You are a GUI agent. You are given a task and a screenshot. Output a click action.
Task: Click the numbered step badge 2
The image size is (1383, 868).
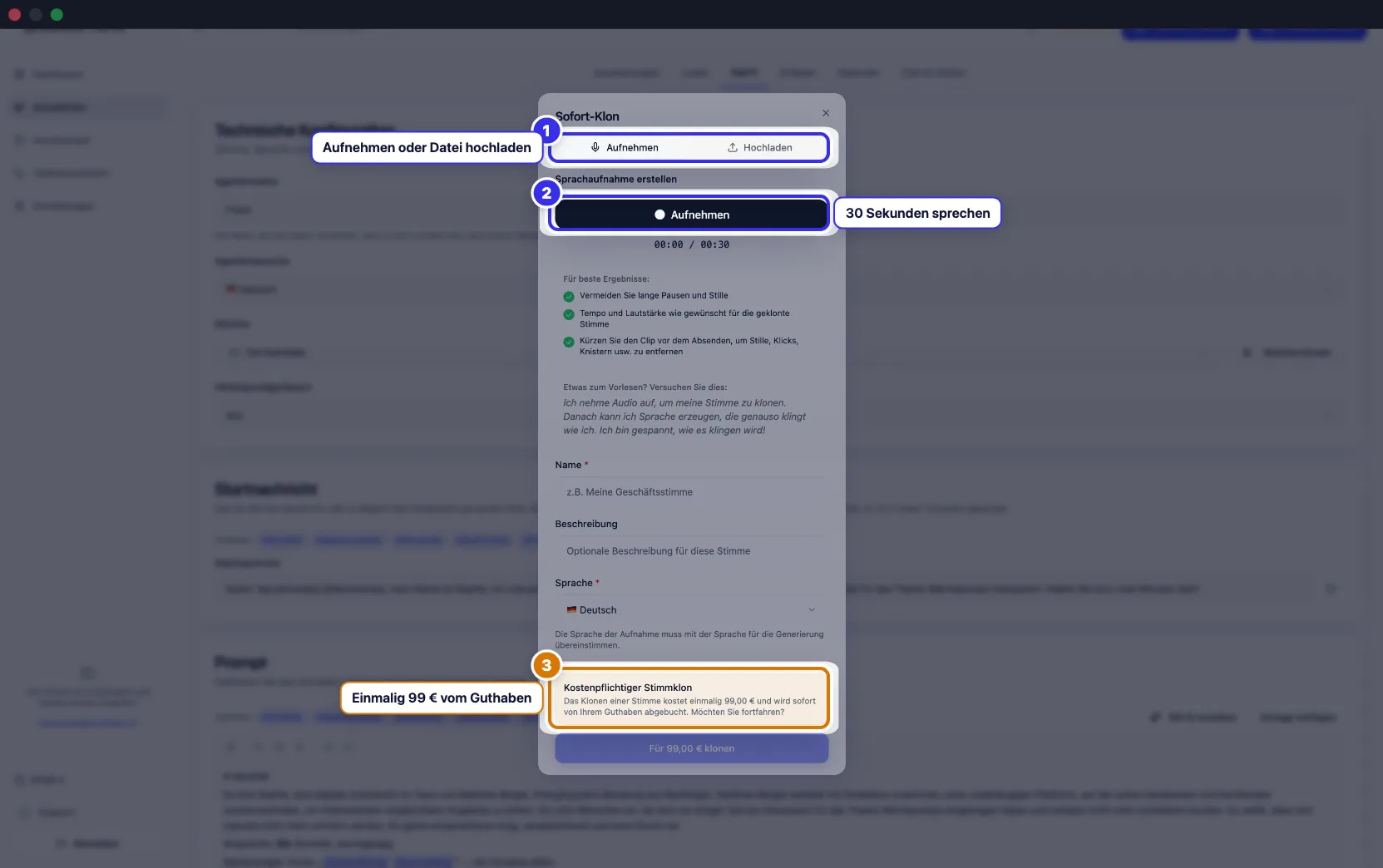click(x=546, y=193)
